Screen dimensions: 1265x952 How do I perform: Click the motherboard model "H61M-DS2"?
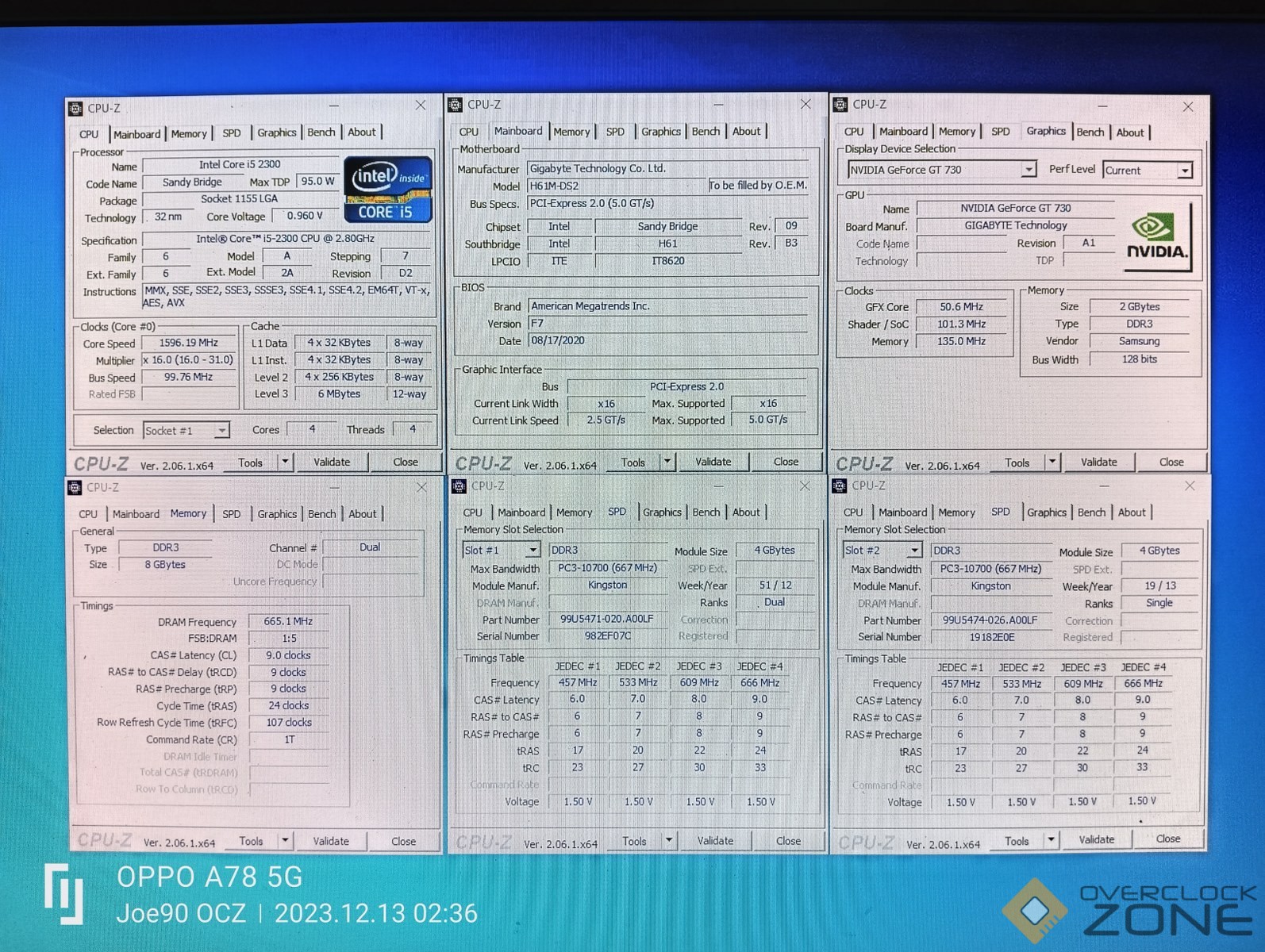pos(554,186)
